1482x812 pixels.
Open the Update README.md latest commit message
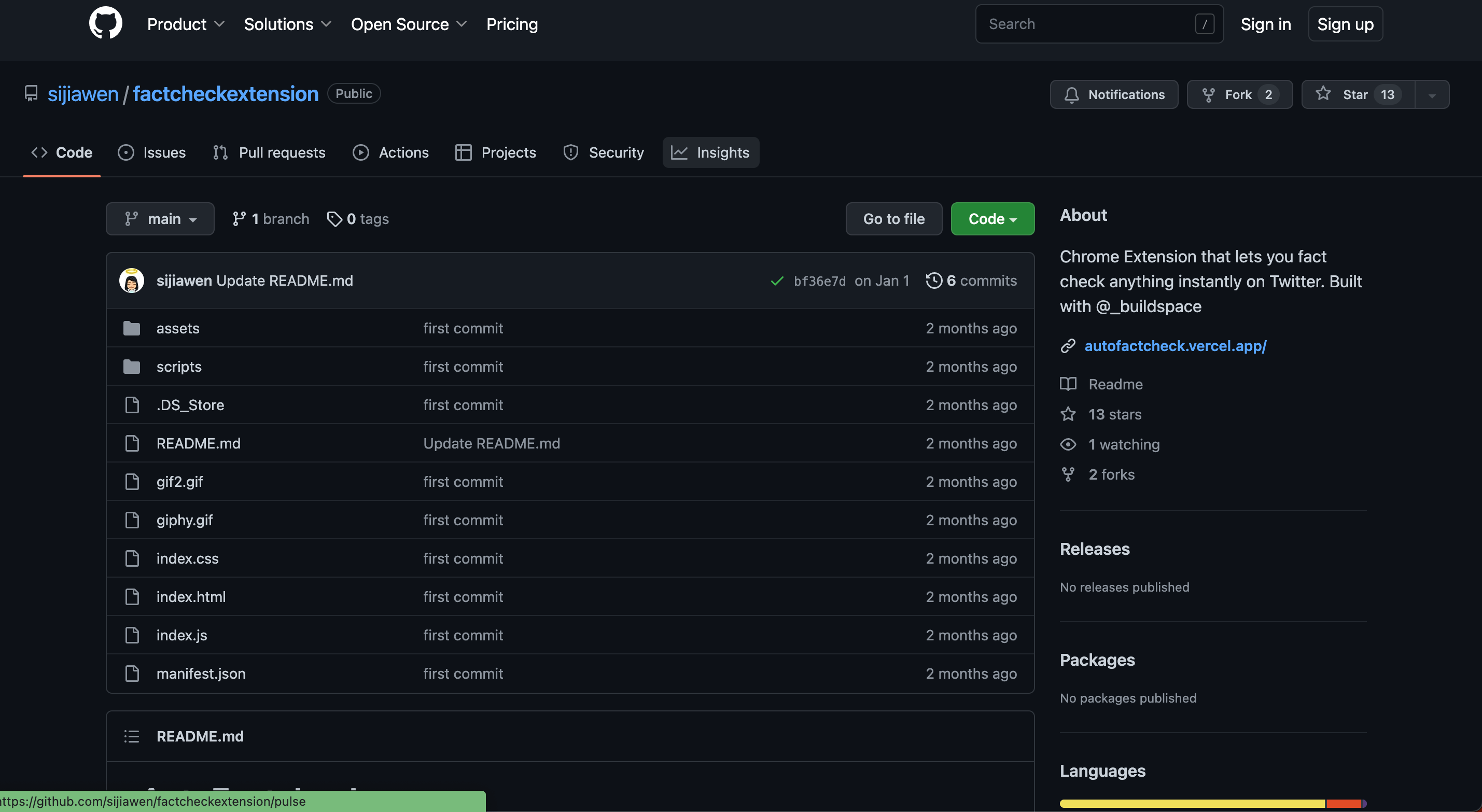pos(284,280)
